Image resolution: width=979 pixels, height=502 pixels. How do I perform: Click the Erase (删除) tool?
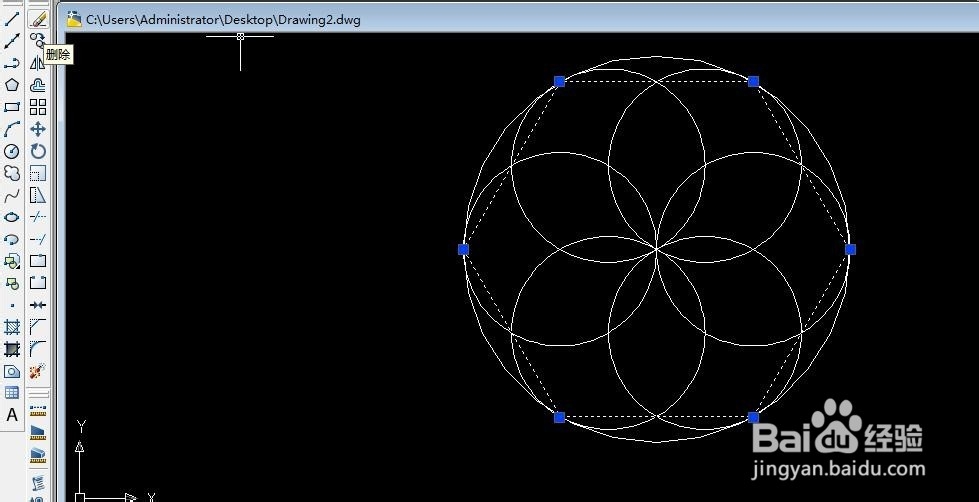pos(38,19)
